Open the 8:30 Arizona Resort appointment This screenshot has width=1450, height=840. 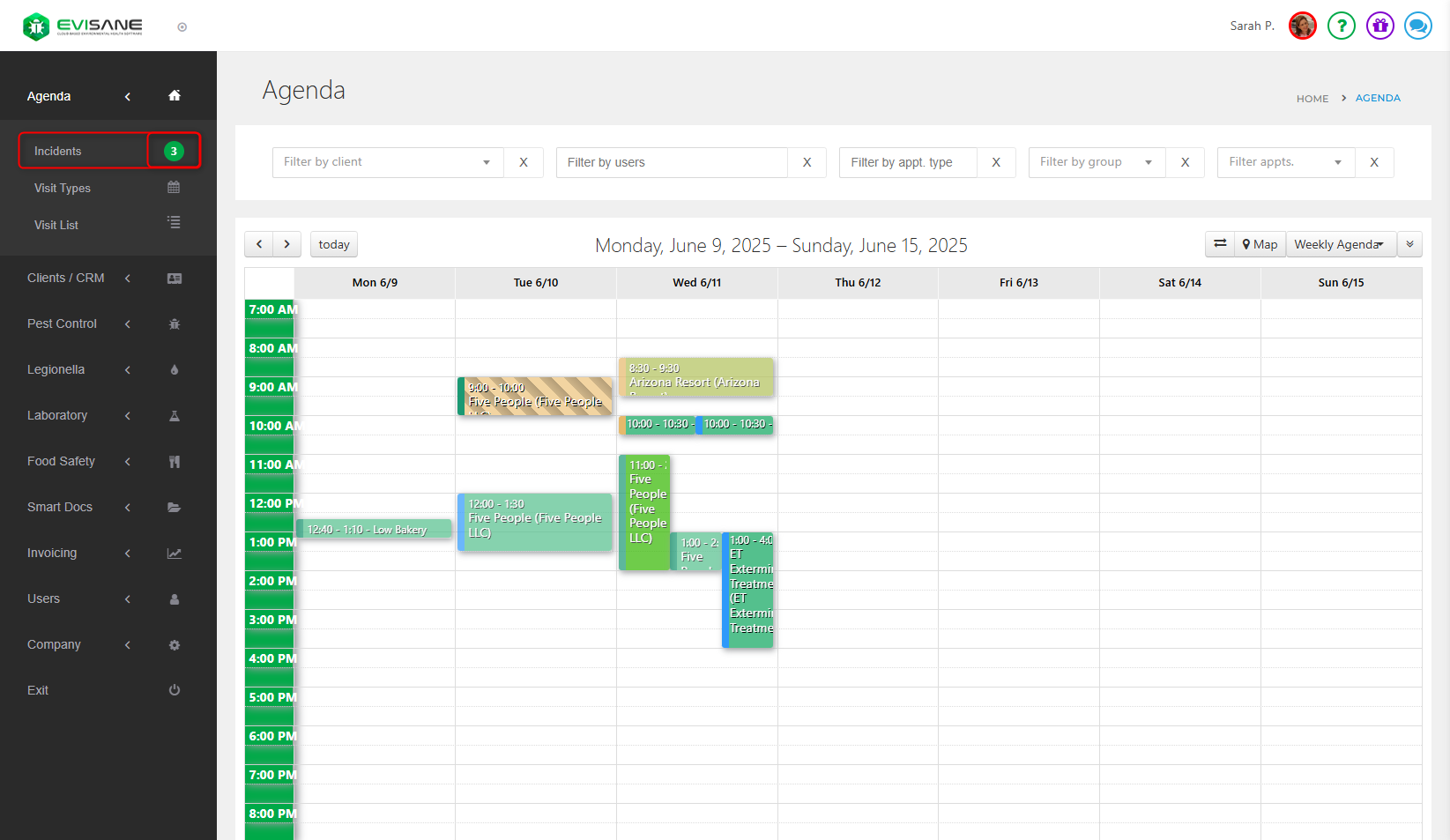click(696, 376)
